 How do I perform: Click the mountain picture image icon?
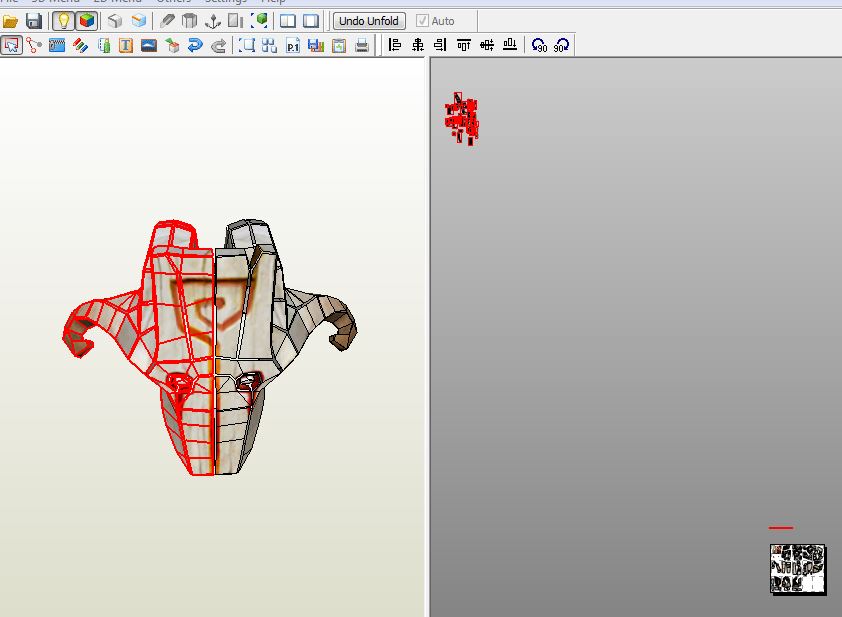[149, 46]
